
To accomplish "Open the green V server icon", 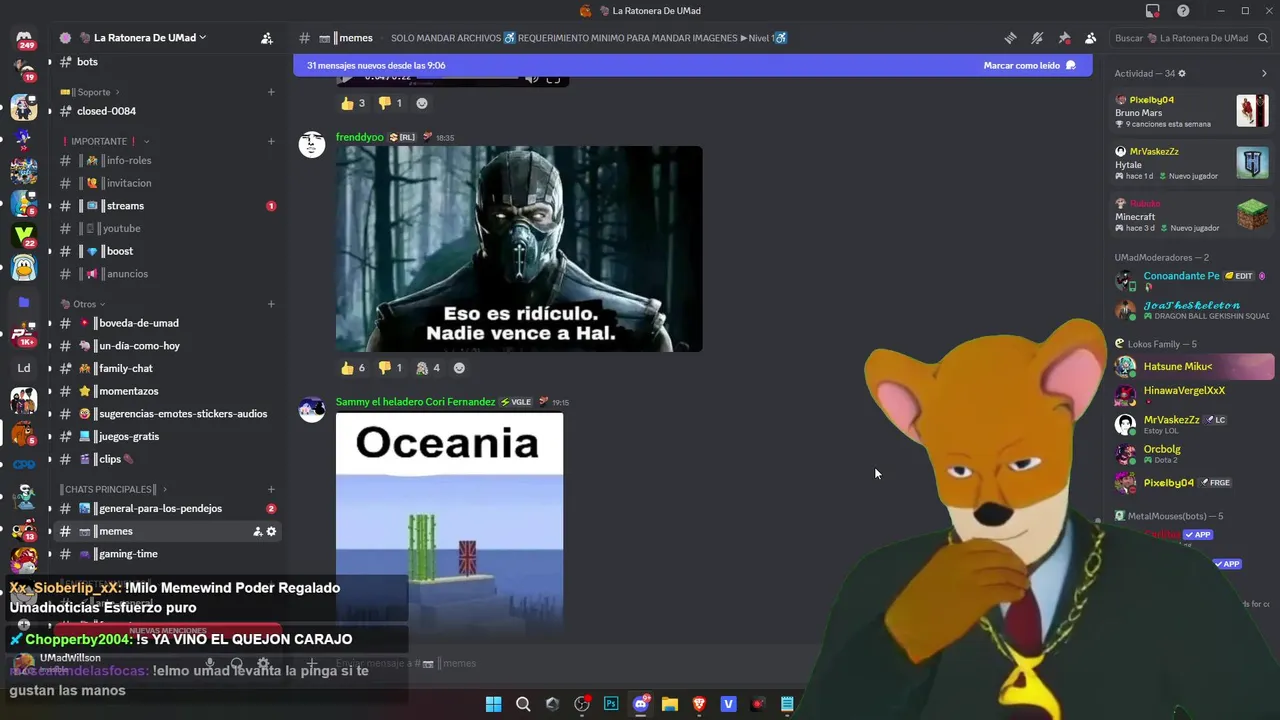I will pos(24,234).
